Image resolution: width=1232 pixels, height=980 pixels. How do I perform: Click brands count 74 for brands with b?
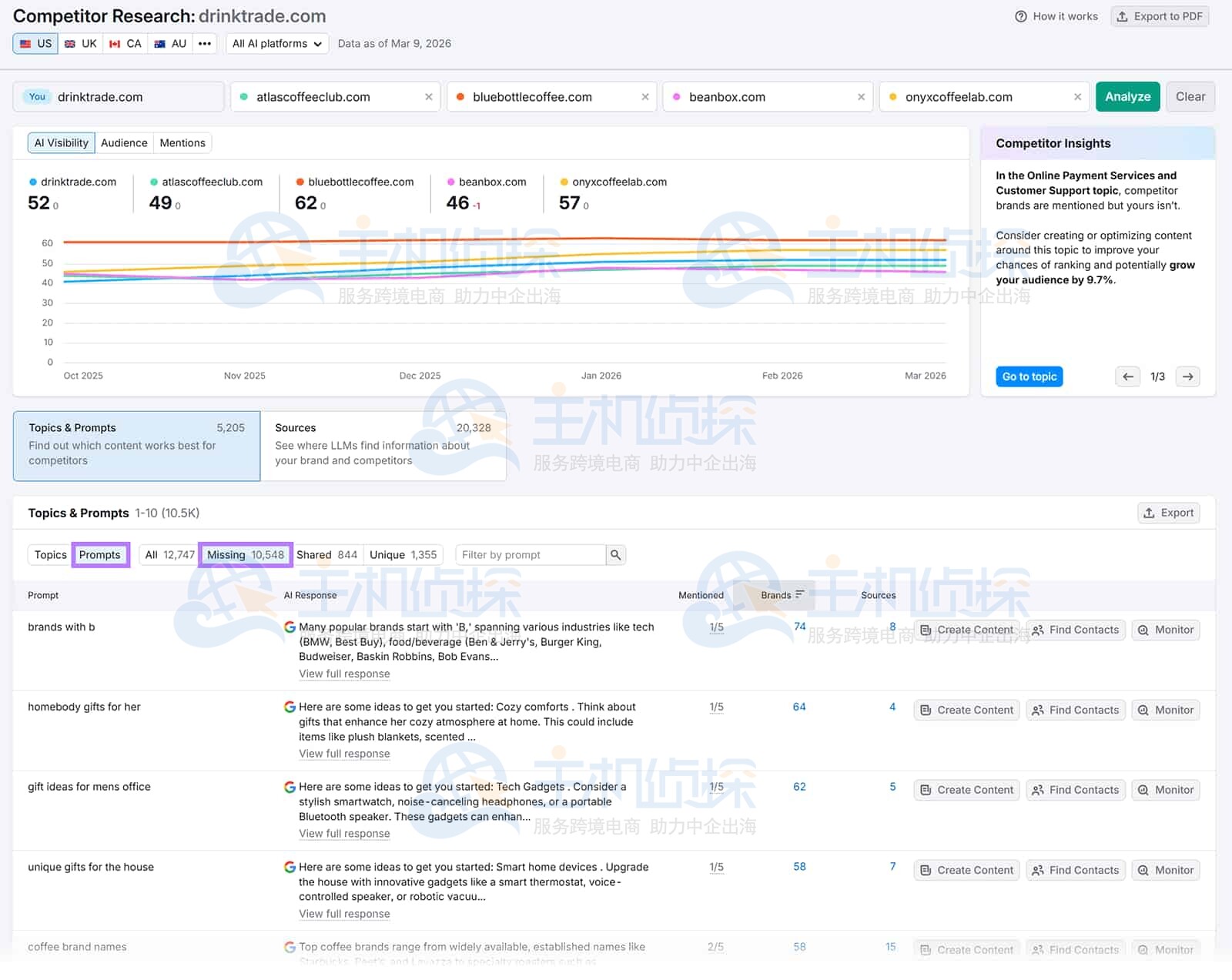point(799,627)
